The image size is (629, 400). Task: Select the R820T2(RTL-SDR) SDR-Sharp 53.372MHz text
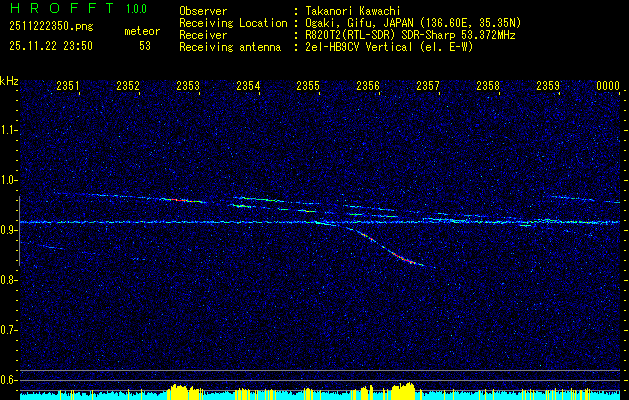point(410,35)
